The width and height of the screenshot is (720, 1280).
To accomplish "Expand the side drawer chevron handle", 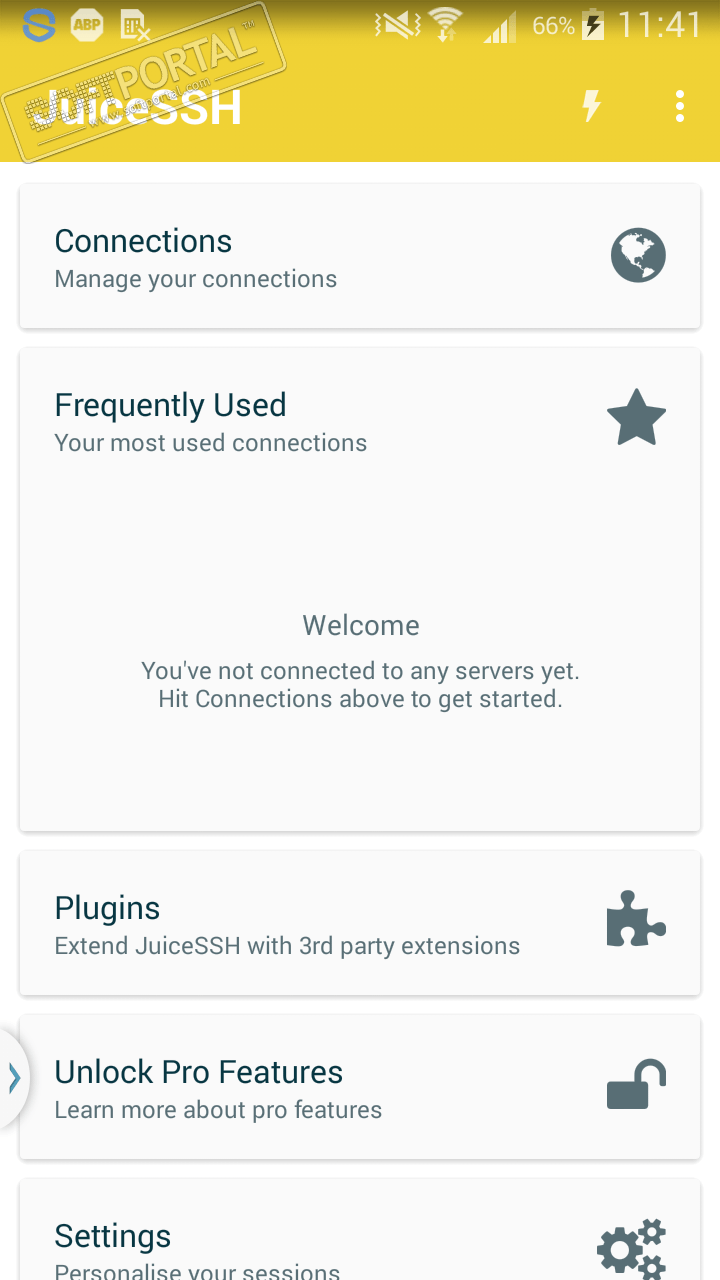I will (x=14, y=1078).
